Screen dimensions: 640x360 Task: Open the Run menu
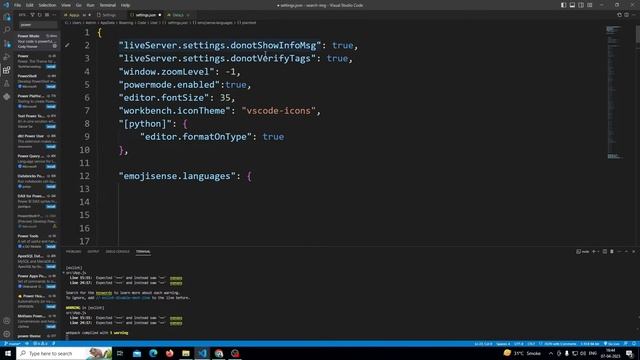click(x=91, y=5)
